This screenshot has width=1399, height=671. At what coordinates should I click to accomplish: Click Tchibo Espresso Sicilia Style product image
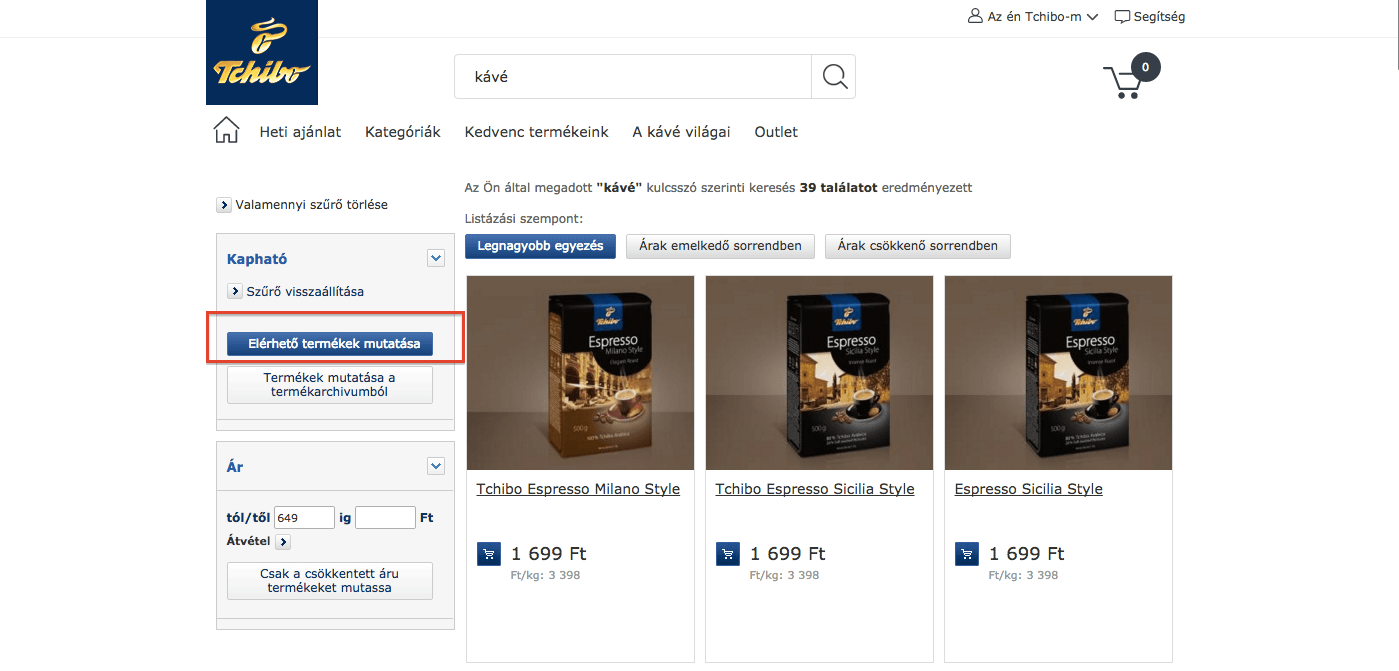(x=819, y=373)
